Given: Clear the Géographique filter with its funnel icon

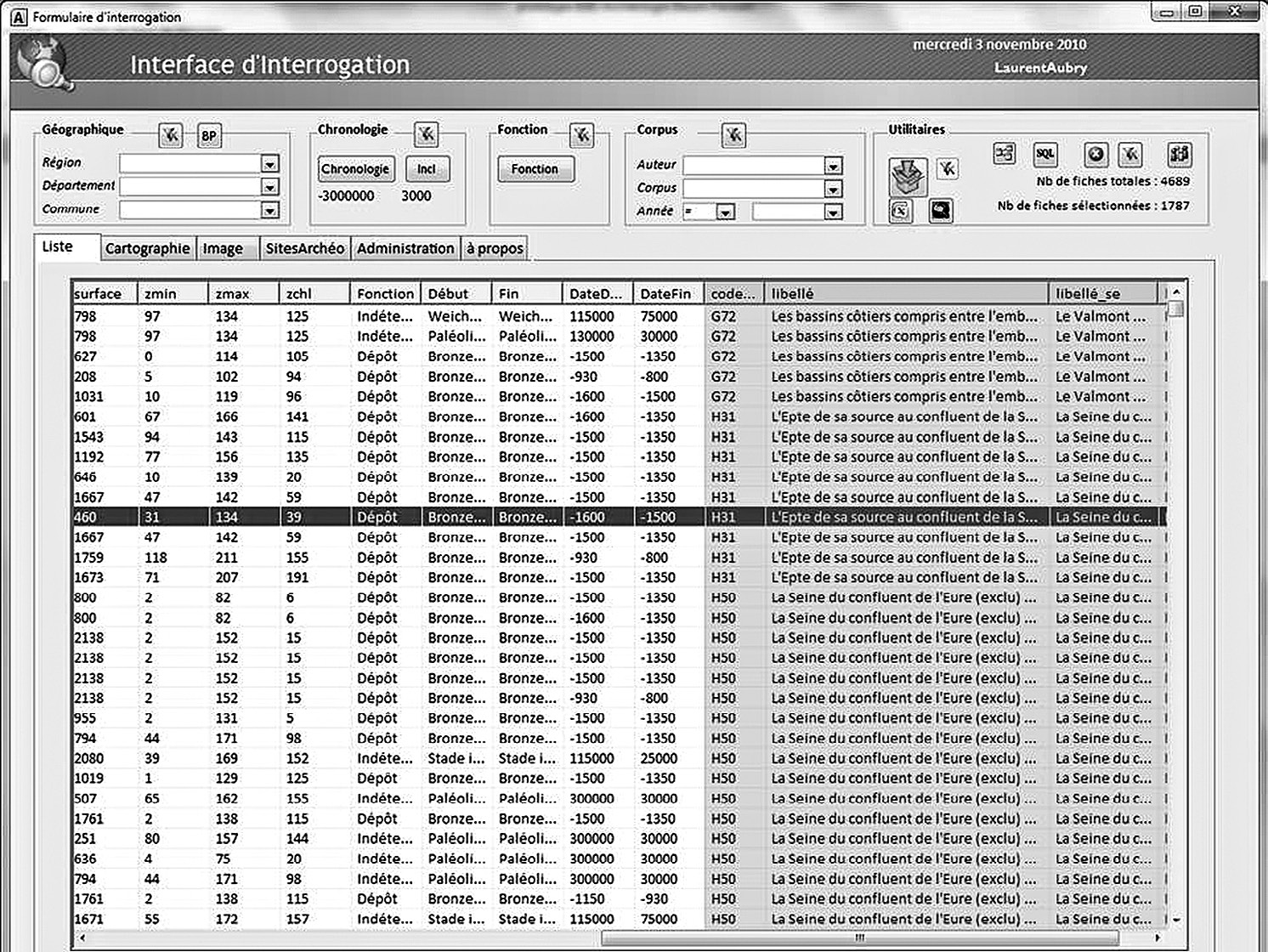Looking at the screenshot, I should click(x=171, y=135).
